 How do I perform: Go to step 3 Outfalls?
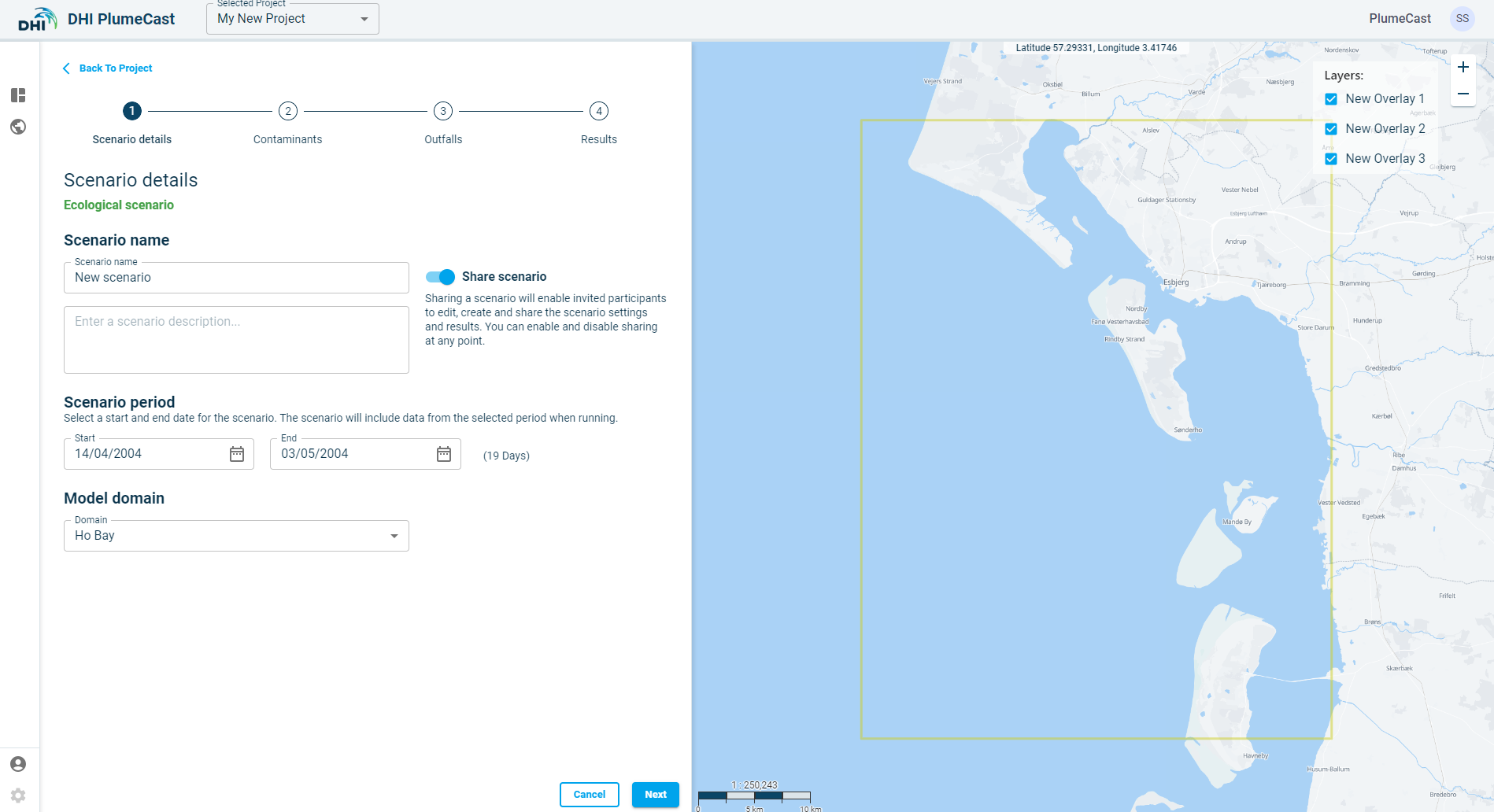point(443,112)
